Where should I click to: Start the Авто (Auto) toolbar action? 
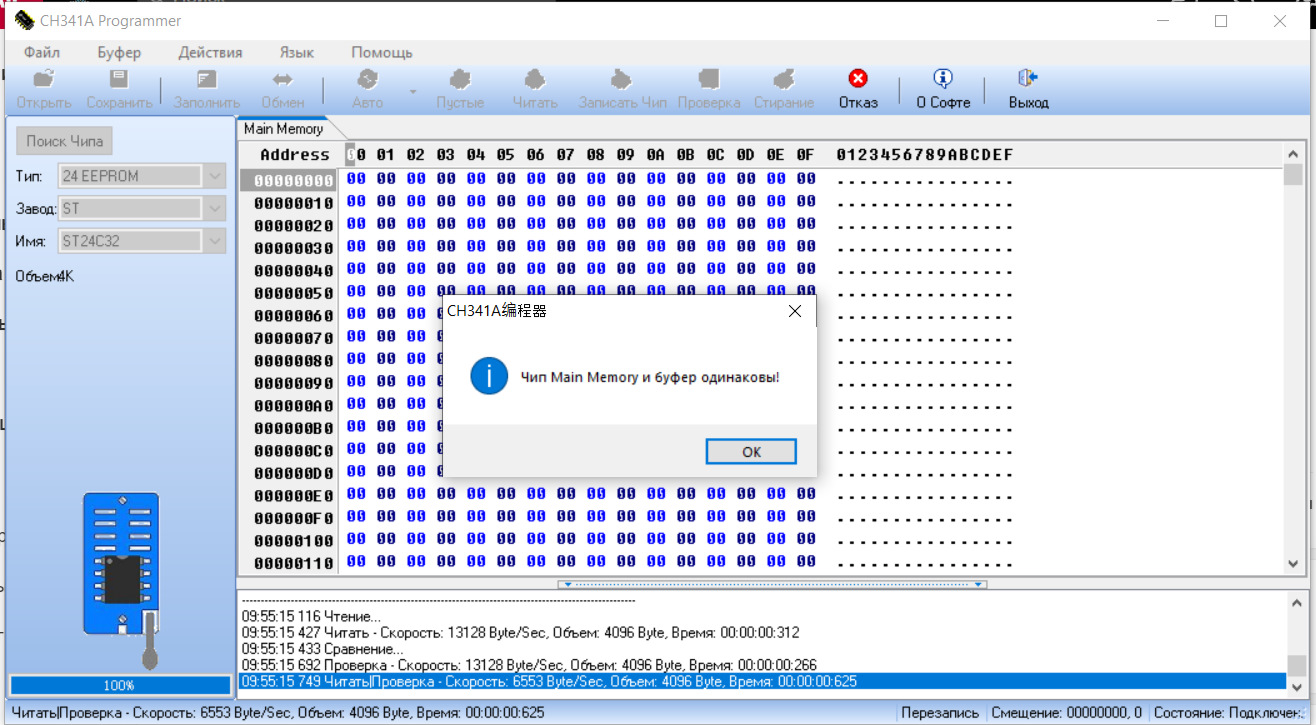[367, 79]
